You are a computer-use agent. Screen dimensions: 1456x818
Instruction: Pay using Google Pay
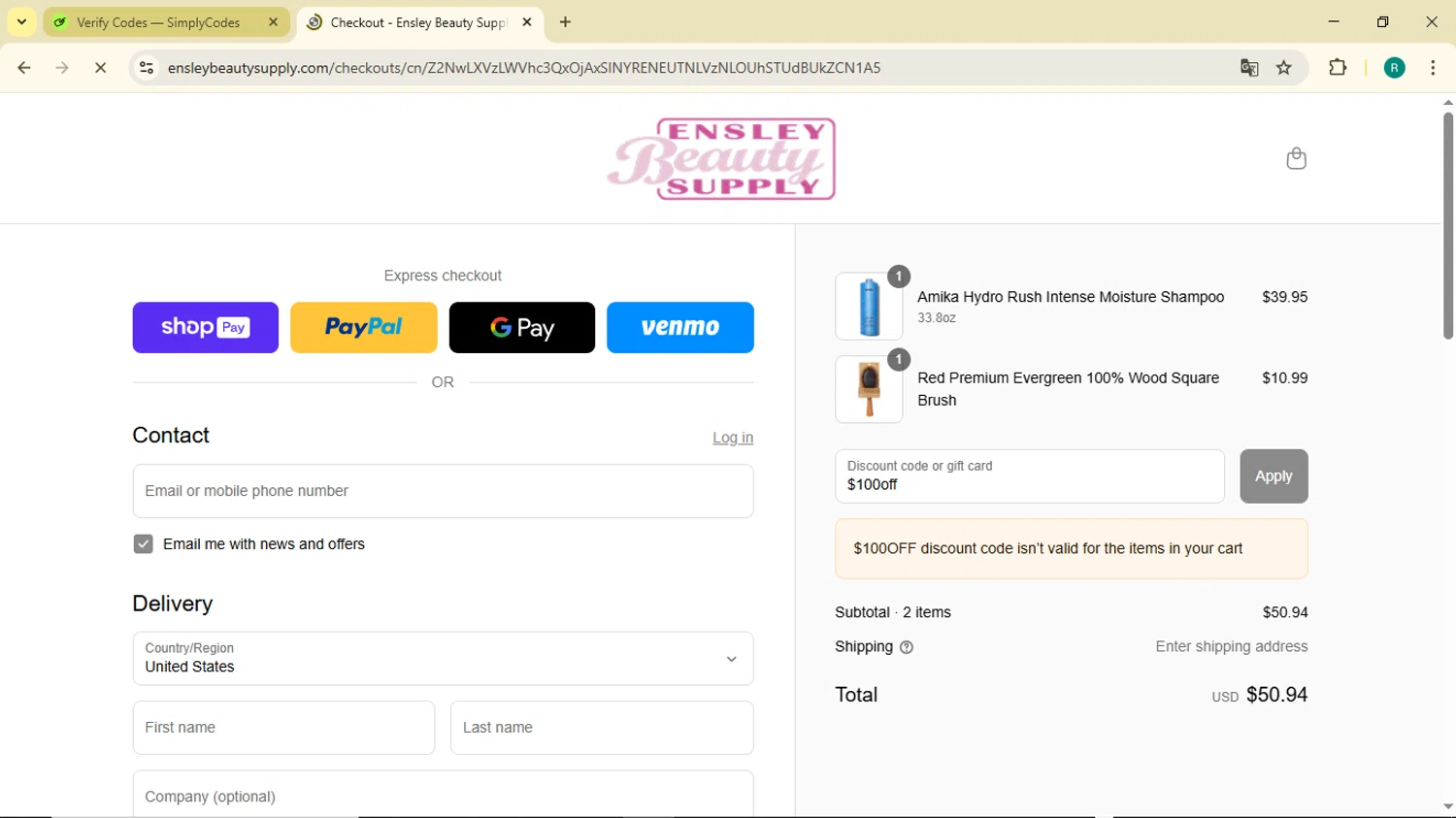point(522,327)
